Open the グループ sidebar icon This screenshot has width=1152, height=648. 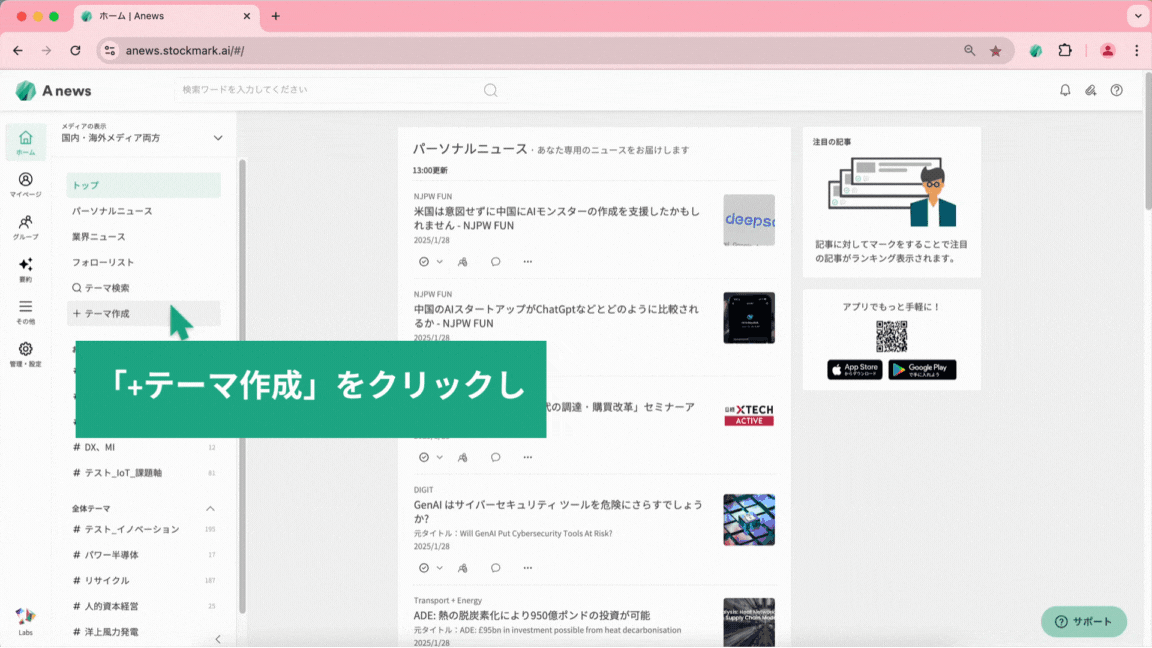[25, 227]
